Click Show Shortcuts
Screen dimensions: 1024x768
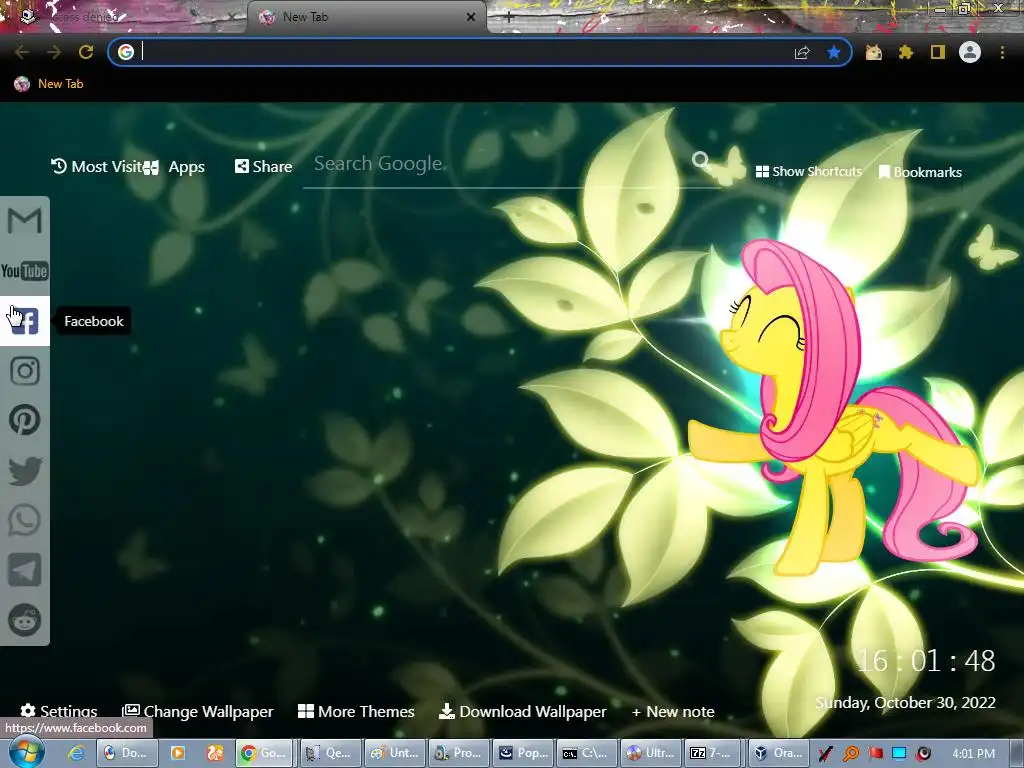pyautogui.click(x=808, y=172)
